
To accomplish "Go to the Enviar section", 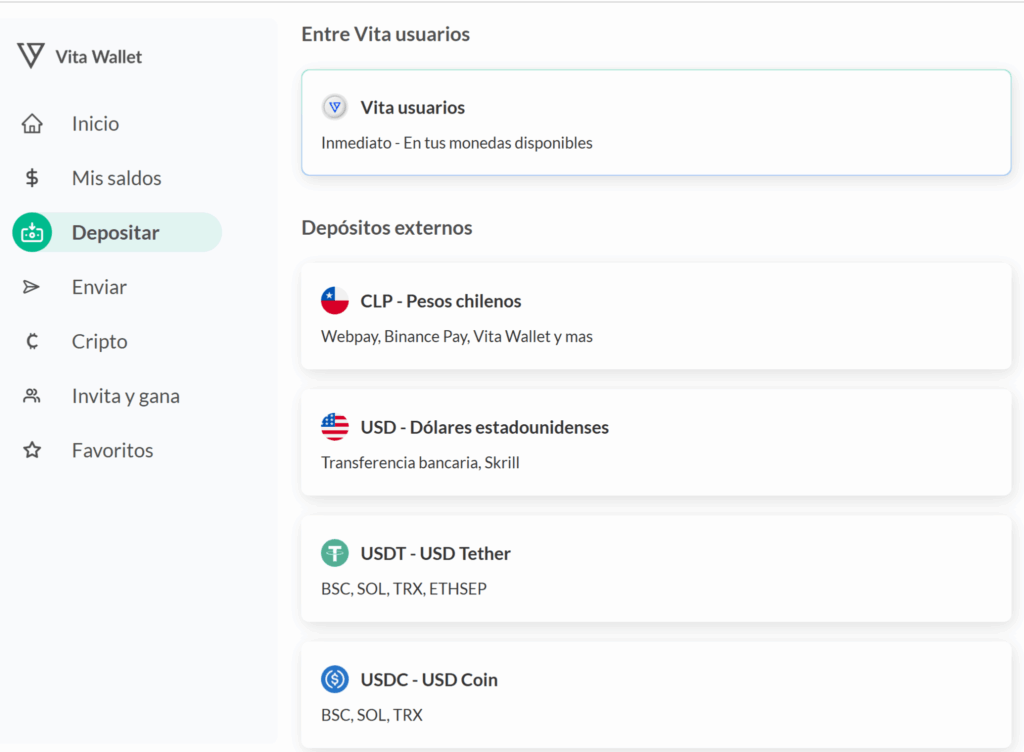I will (x=99, y=287).
